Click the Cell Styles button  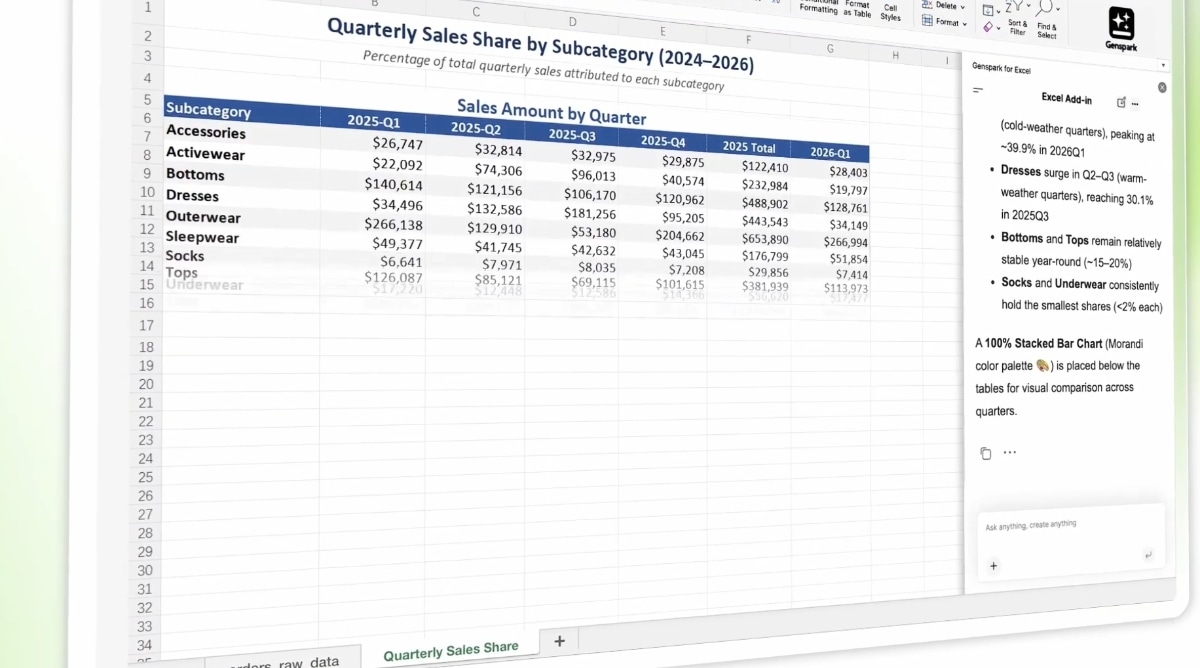(890, 13)
